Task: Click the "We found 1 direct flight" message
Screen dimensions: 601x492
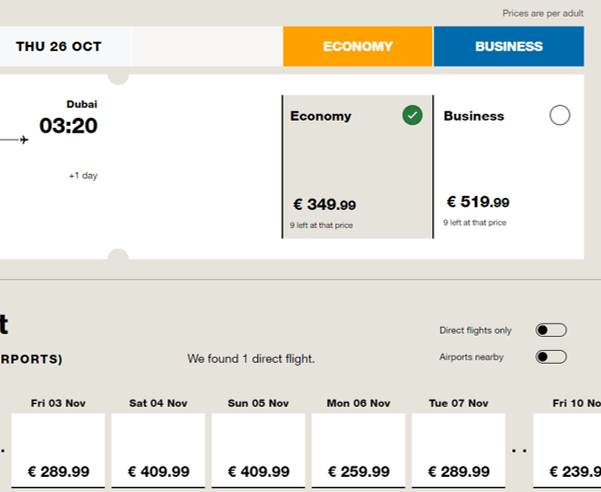Action: (x=251, y=358)
